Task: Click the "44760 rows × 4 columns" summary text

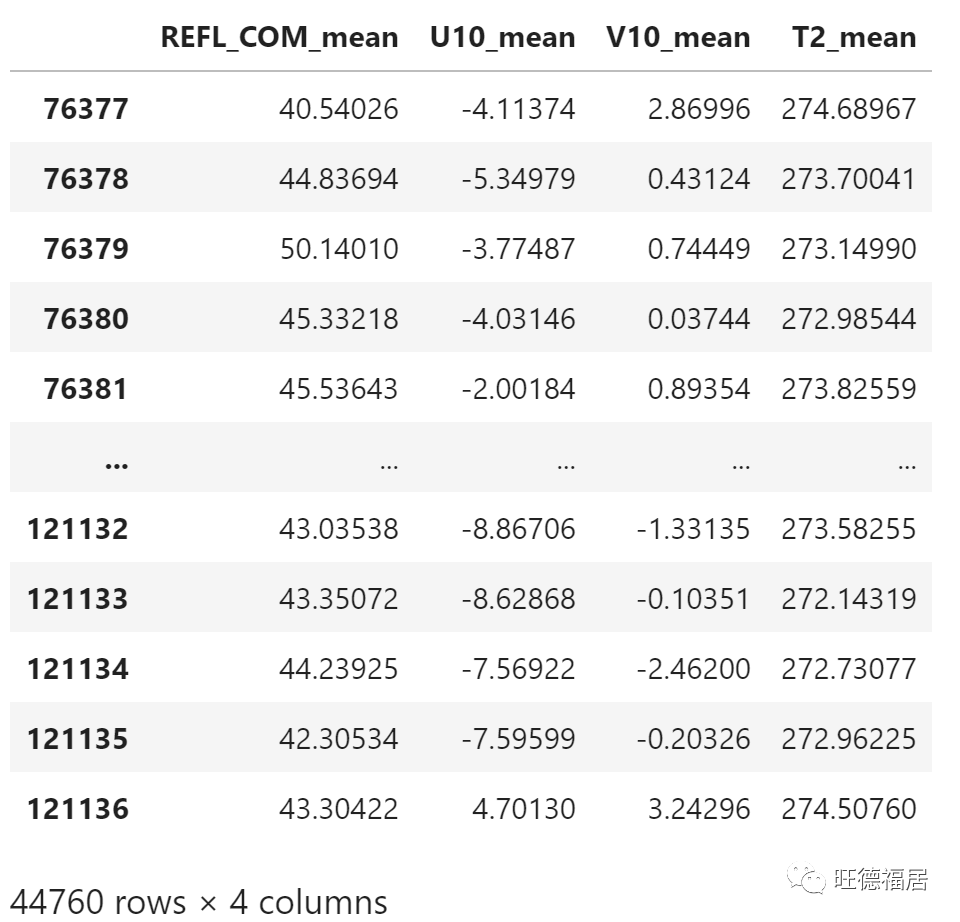Action: point(199,902)
